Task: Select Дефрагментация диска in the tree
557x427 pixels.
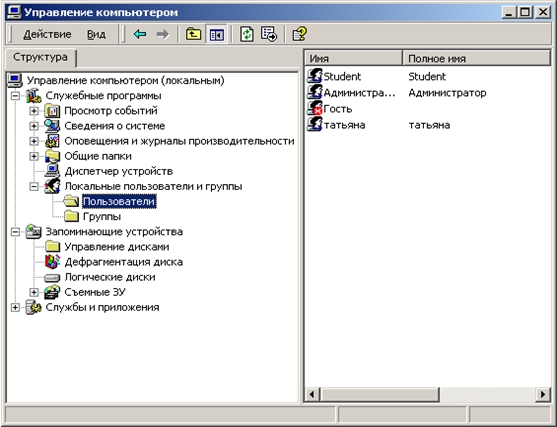Action: 124,262
